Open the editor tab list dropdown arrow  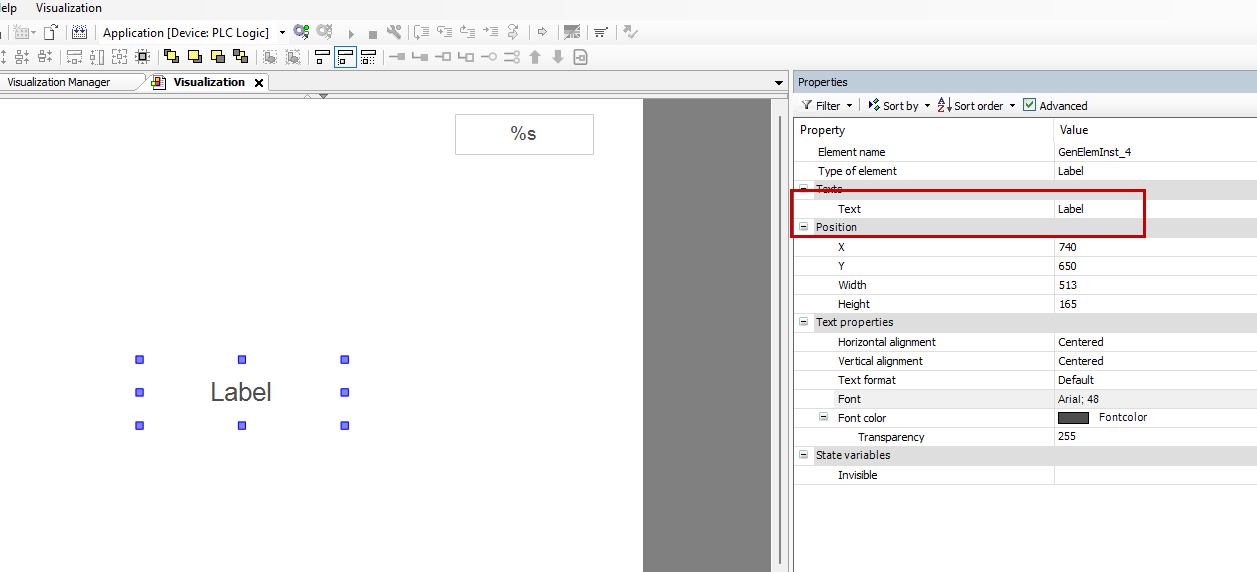coord(779,83)
